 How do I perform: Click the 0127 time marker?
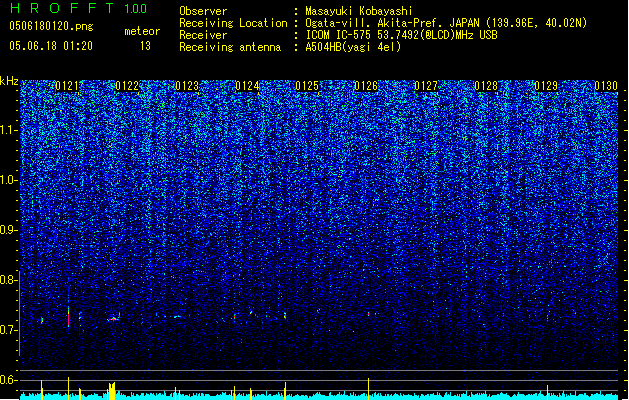click(426, 86)
